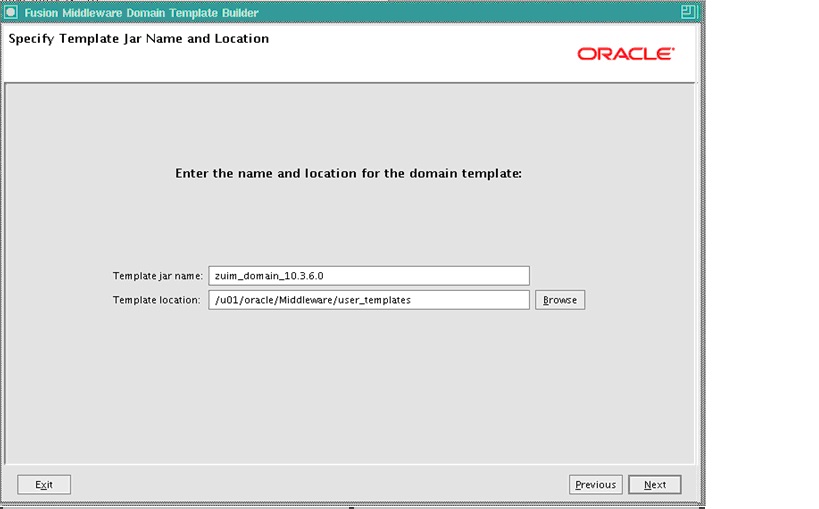Click the Template jar name field
Image resolution: width=819 pixels, height=509 pixels.
coord(369,276)
